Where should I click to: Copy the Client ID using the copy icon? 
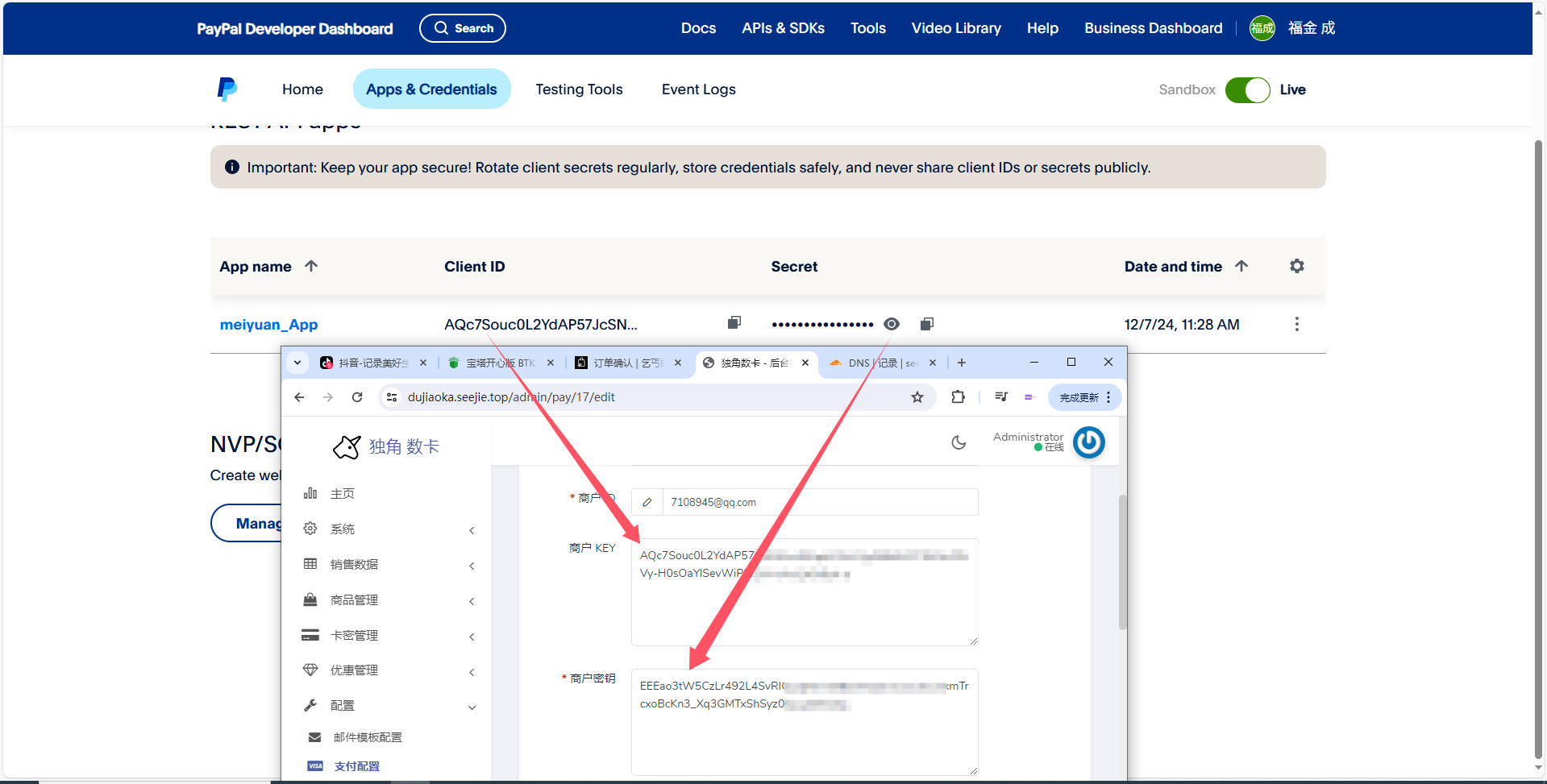pos(734,323)
